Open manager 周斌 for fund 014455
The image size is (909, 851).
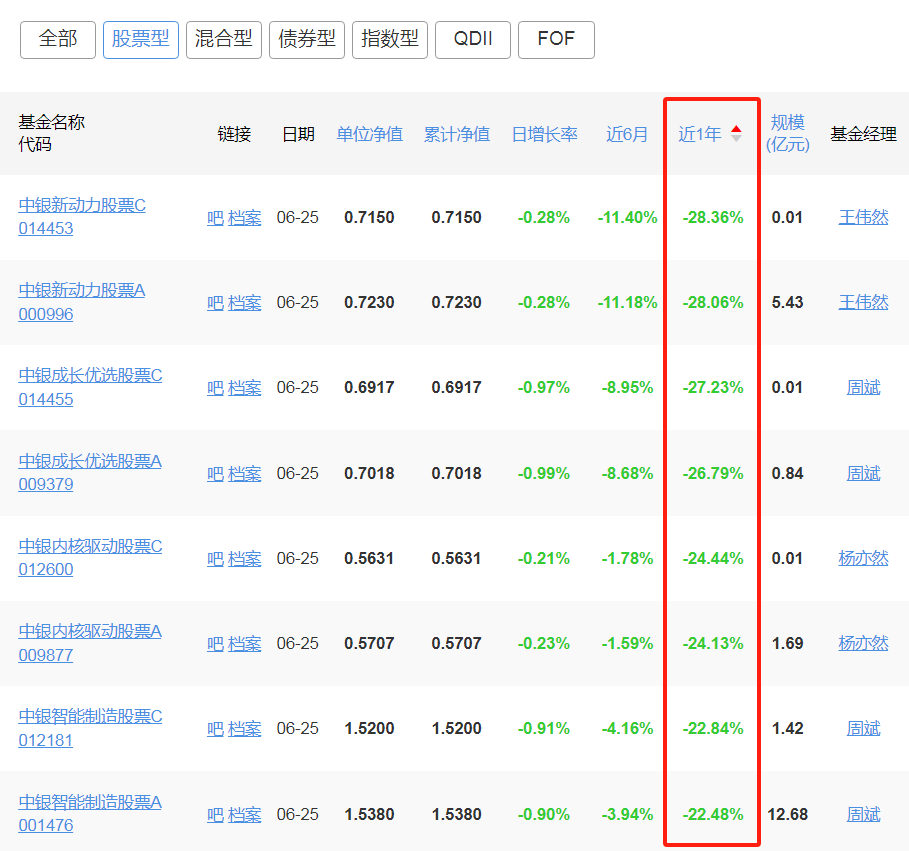(863, 387)
